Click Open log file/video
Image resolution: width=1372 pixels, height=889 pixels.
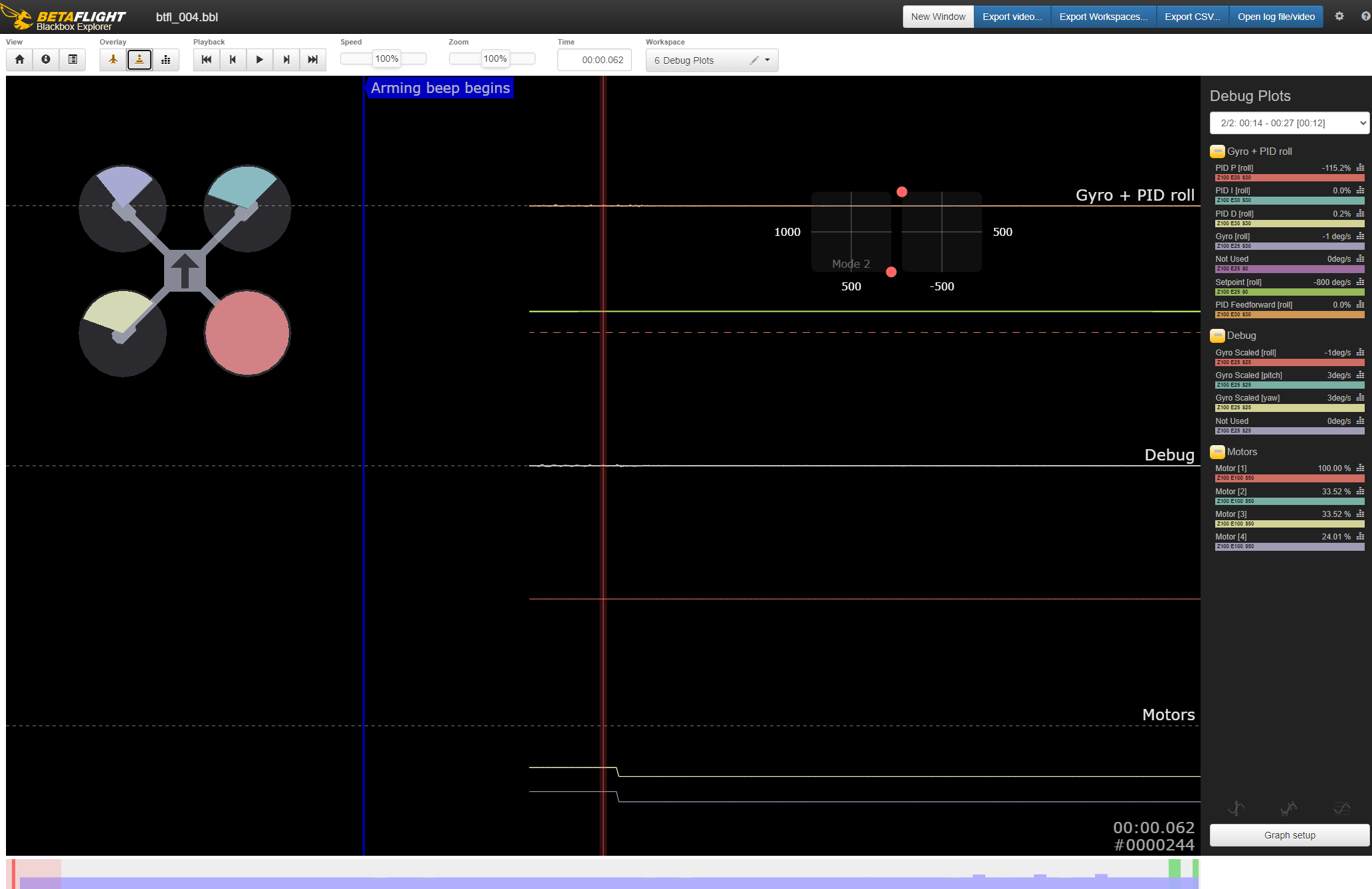coord(1276,17)
